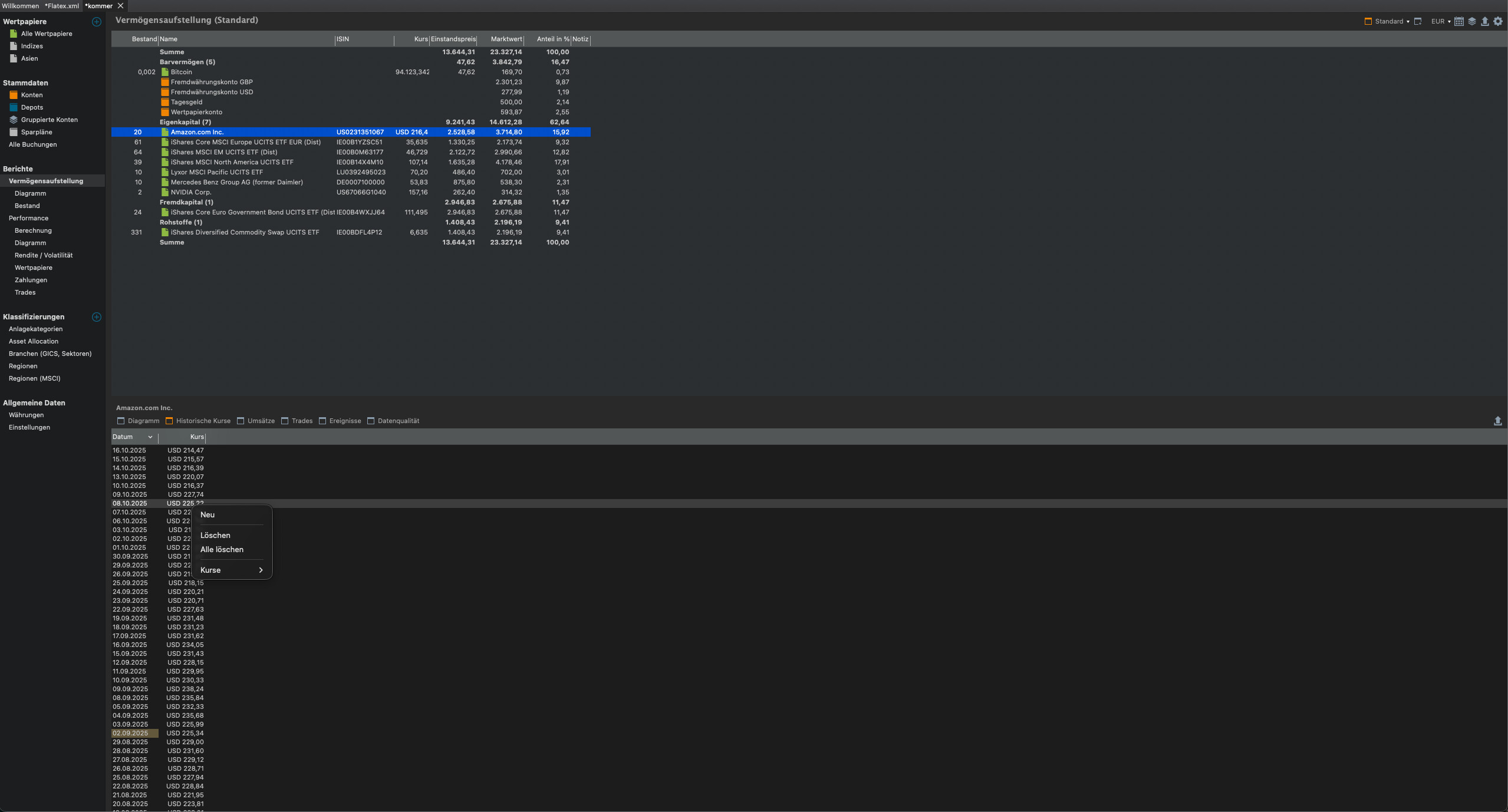Click the plus icon next to Wertpapiere
This screenshot has width=1508, height=812.
(97, 22)
